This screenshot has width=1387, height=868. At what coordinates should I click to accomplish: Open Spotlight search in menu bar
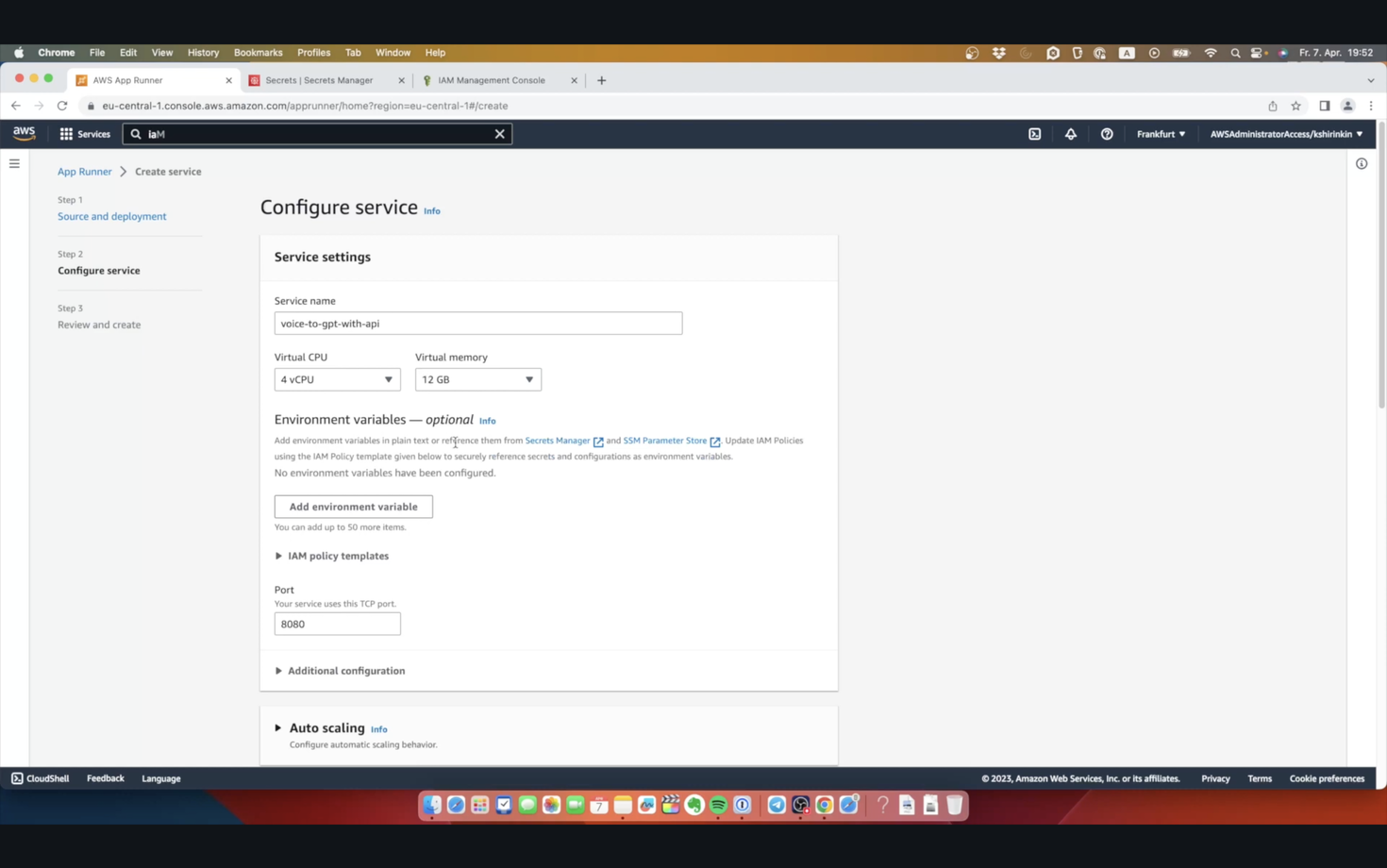pos(1235,53)
